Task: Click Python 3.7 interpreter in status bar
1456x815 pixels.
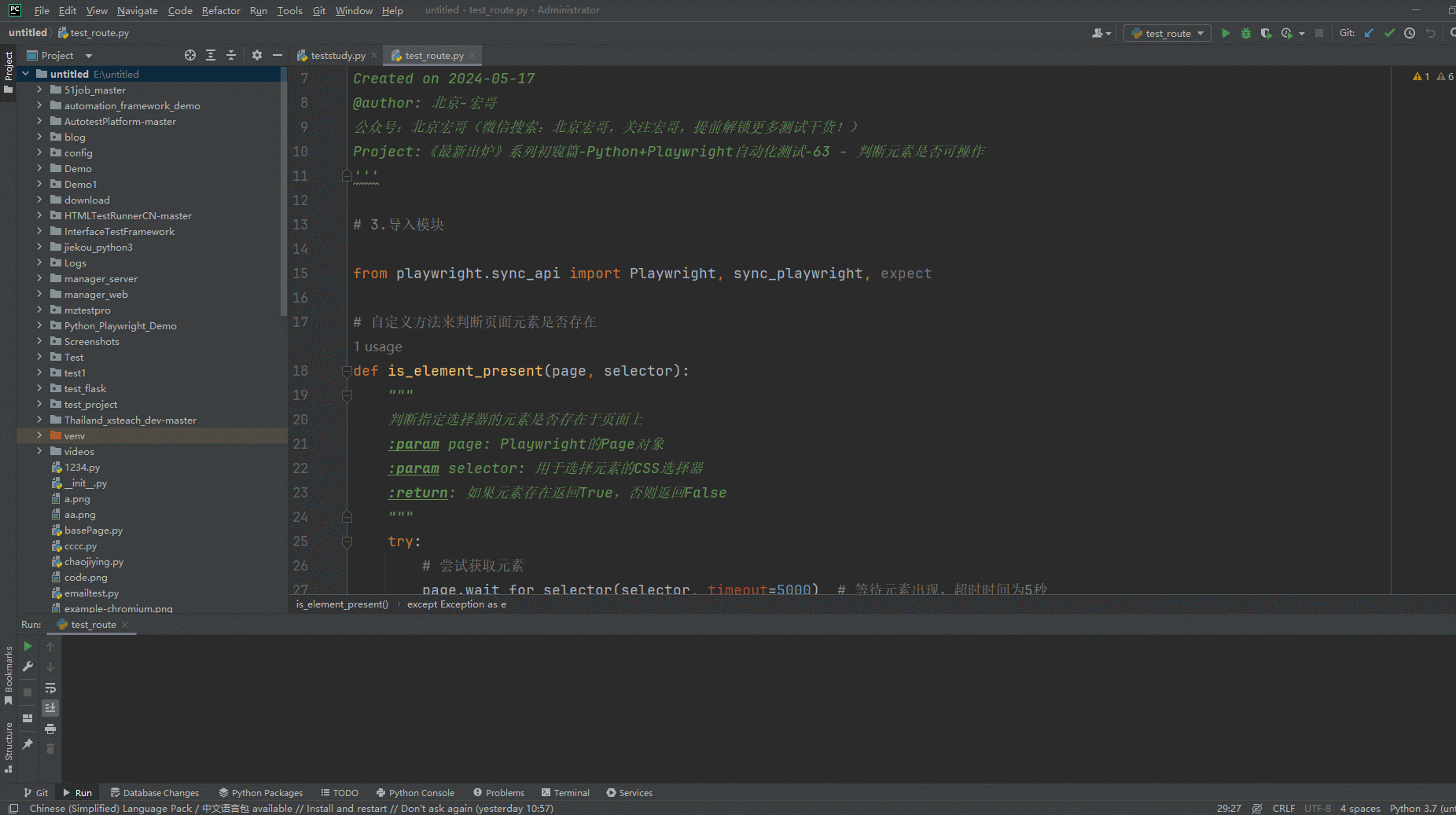Action: (1422, 808)
